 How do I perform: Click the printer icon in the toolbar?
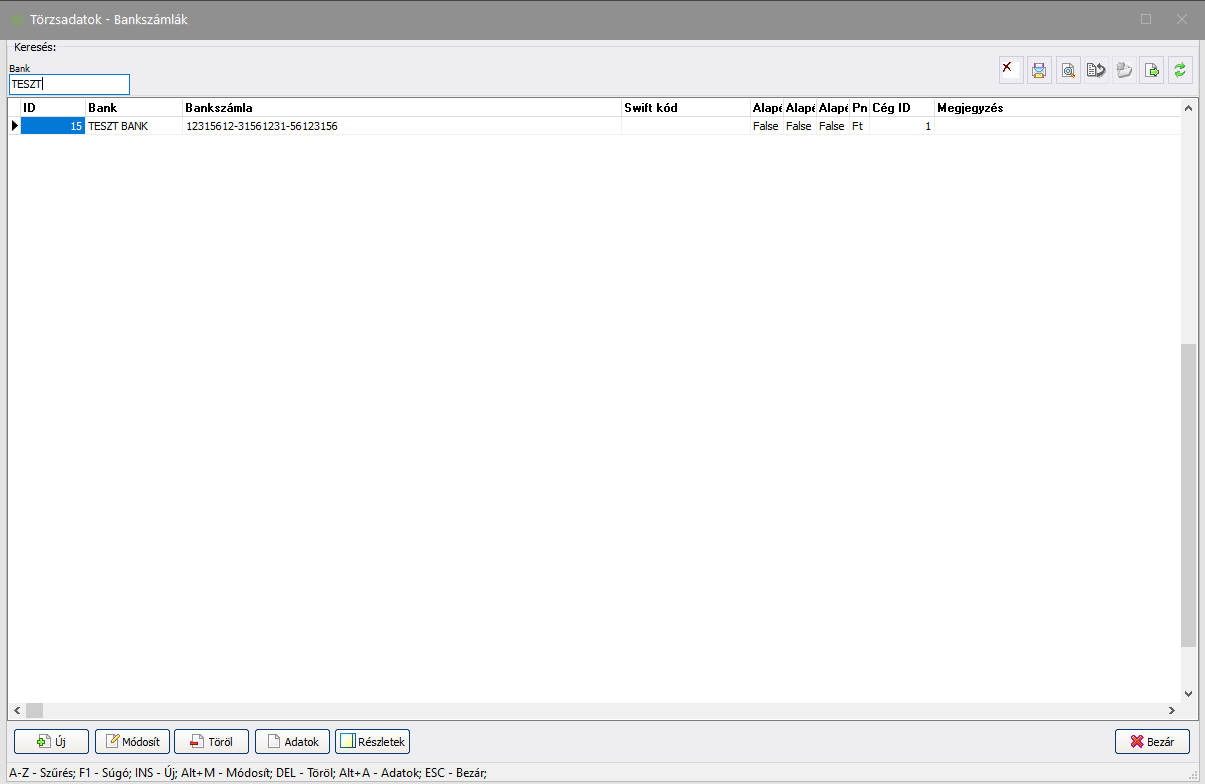(x=1039, y=70)
